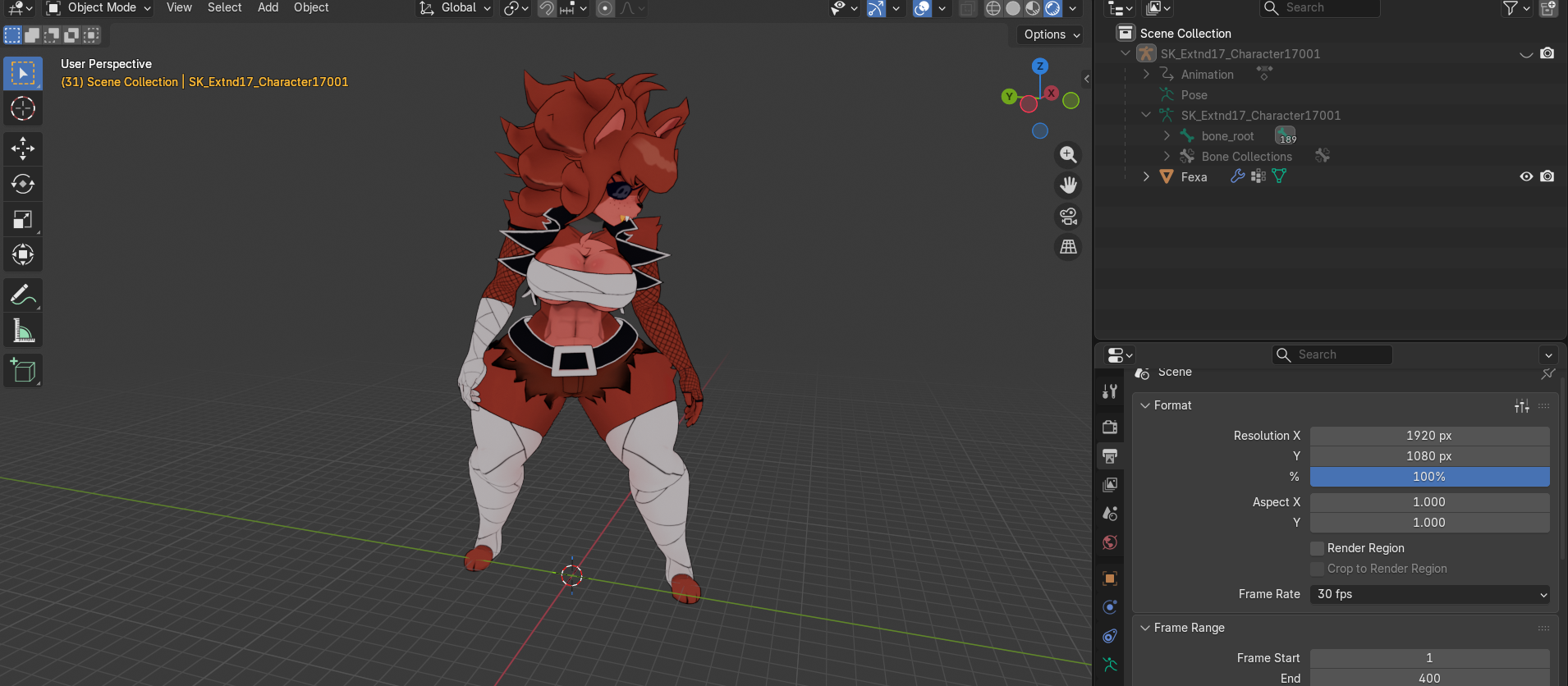The width and height of the screenshot is (1568, 686).
Task: Open the Add menu
Action: [268, 7]
